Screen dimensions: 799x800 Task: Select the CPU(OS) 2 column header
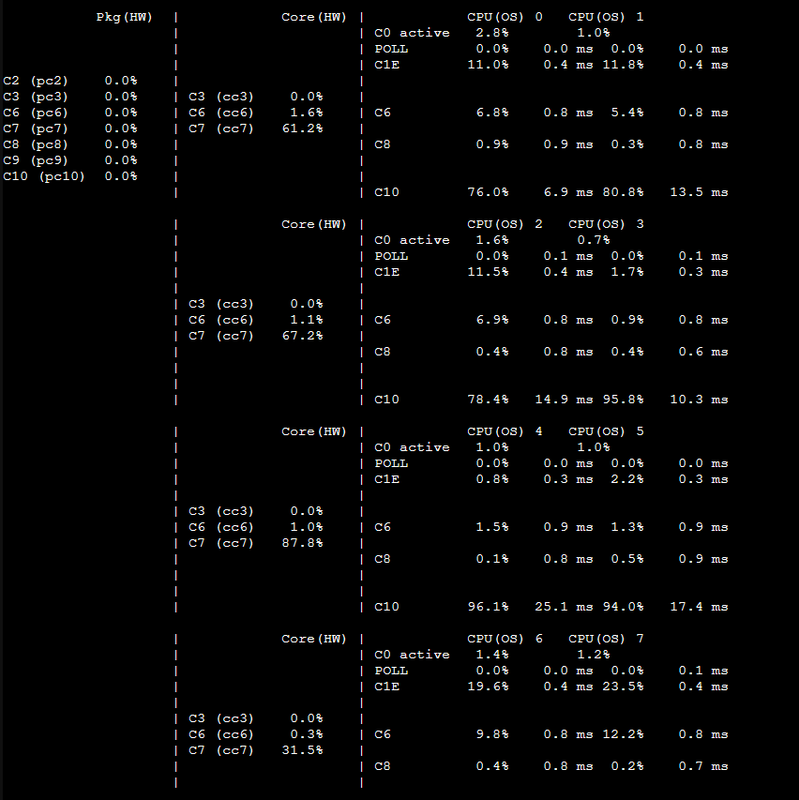(505, 224)
